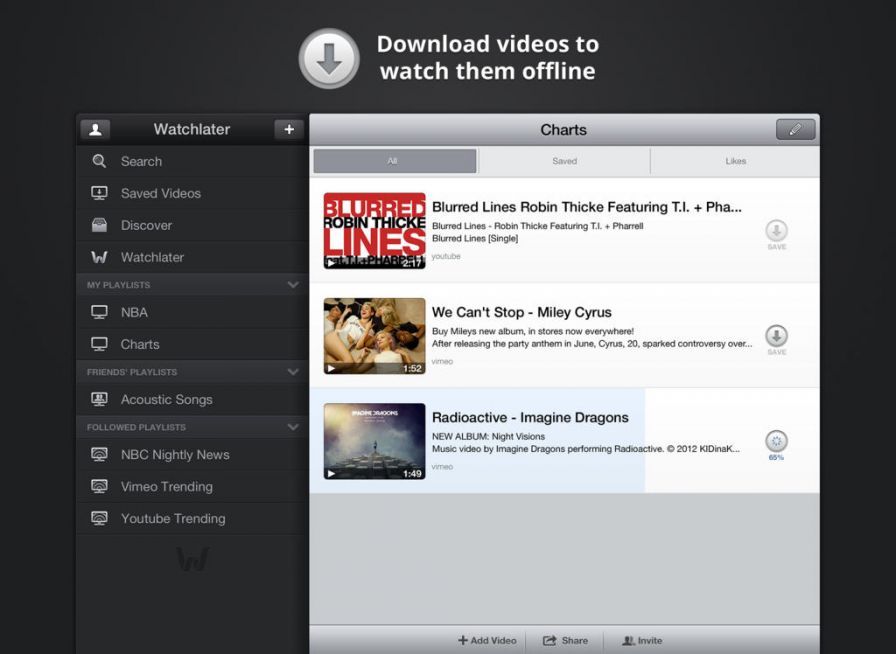The height and width of the screenshot is (654, 896).
Task: Open the user profile icon
Action: (x=95, y=129)
